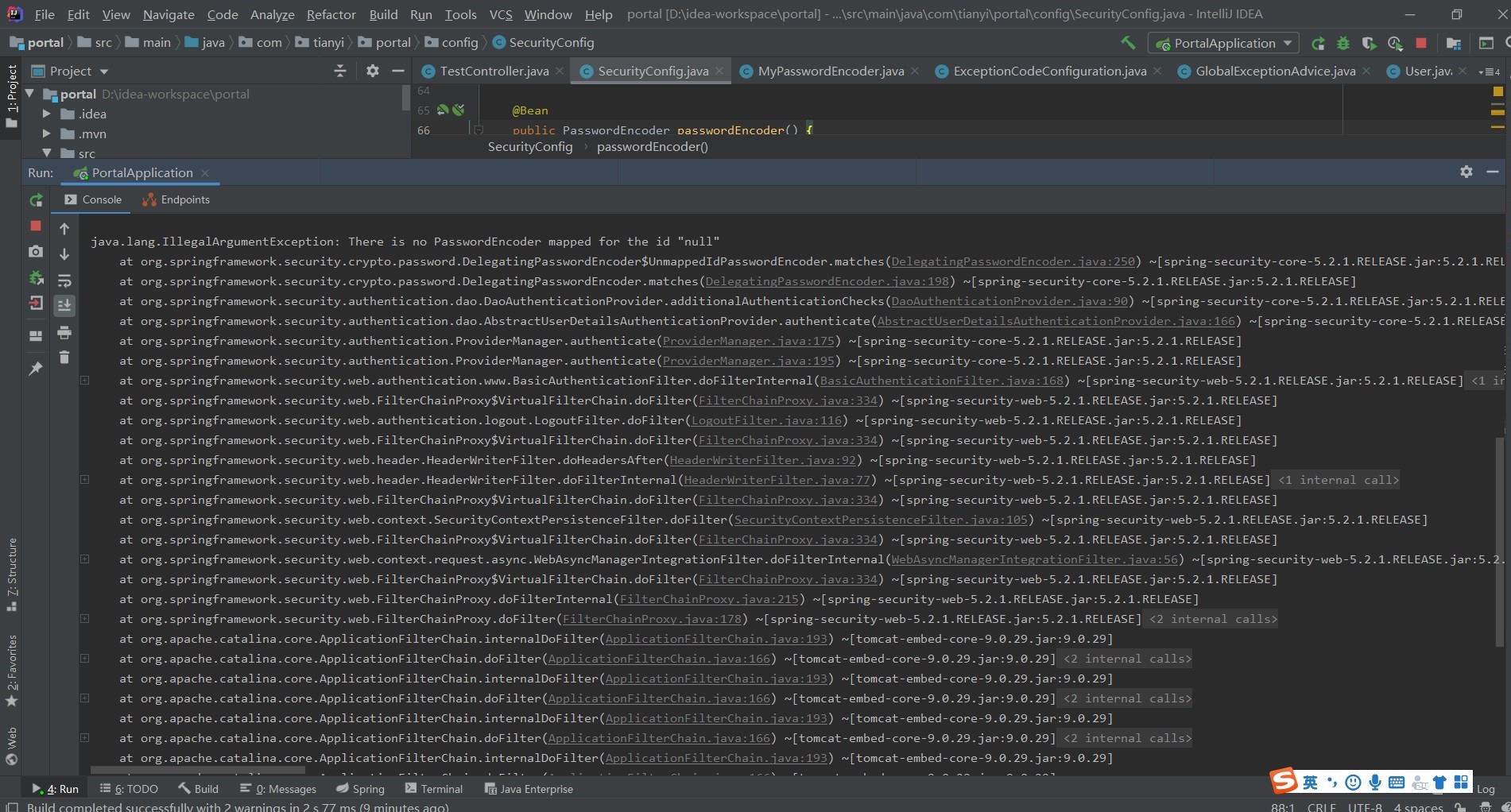Select the Console tab
Image resolution: width=1511 pixels, height=812 pixels.
point(94,199)
